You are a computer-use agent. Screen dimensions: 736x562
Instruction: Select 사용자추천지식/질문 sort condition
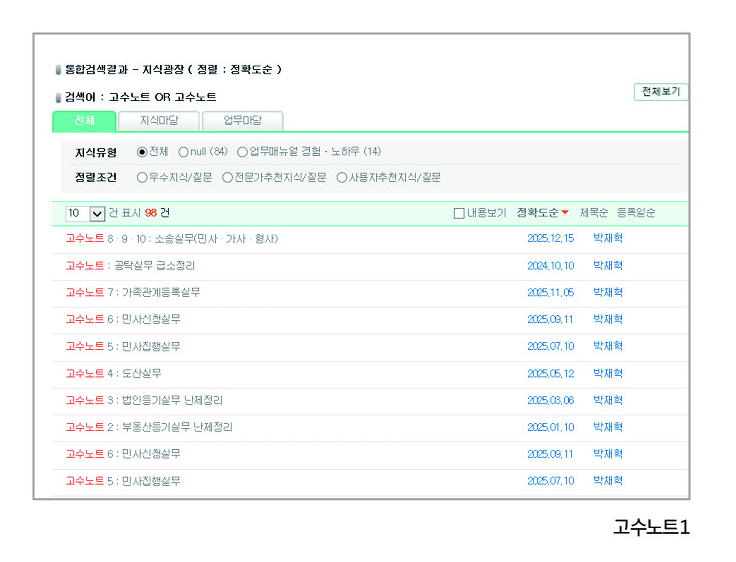342,177
